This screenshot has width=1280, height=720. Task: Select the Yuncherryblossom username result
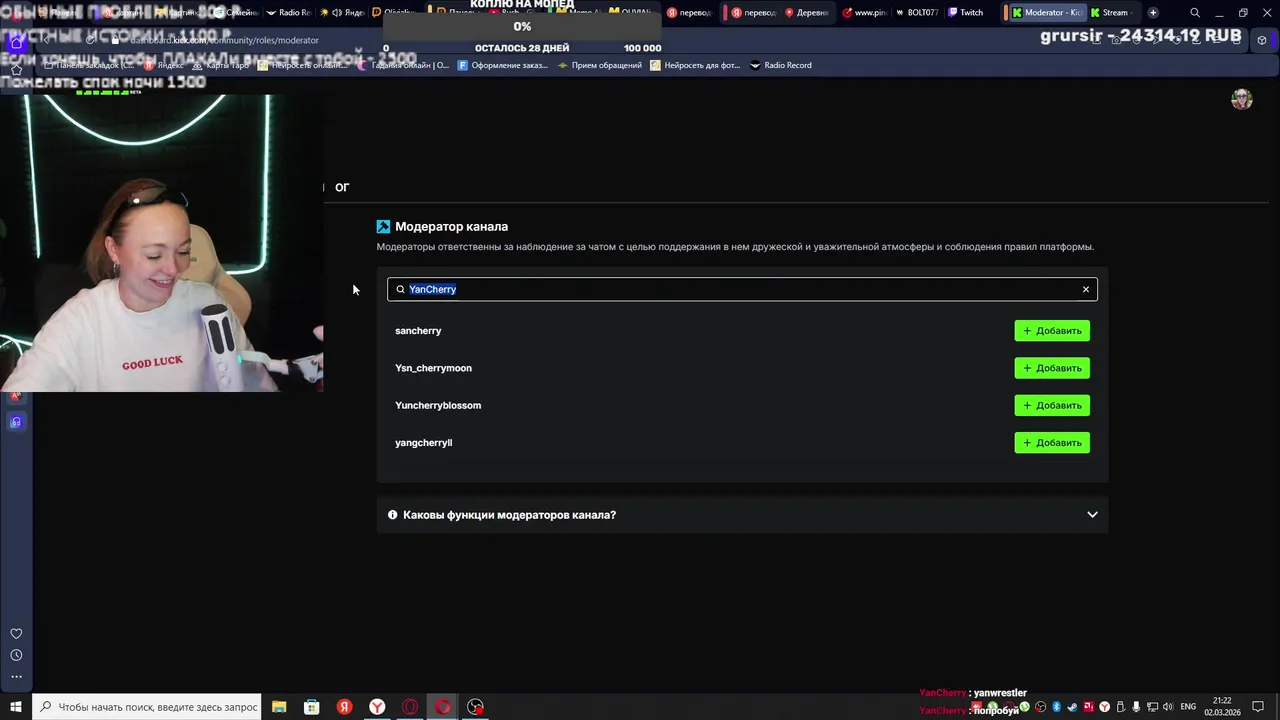click(438, 405)
